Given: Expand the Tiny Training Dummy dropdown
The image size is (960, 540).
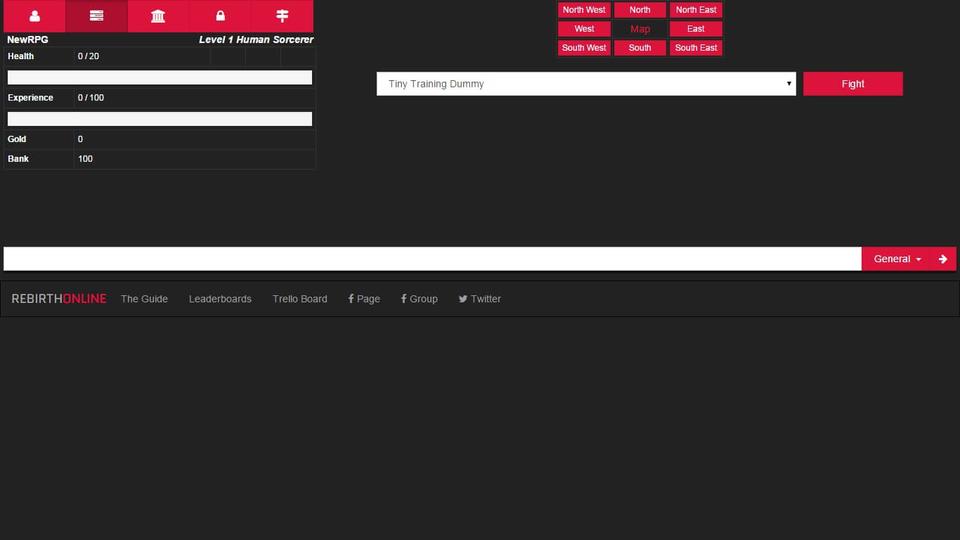Looking at the screenshot, I should (586, 84).
